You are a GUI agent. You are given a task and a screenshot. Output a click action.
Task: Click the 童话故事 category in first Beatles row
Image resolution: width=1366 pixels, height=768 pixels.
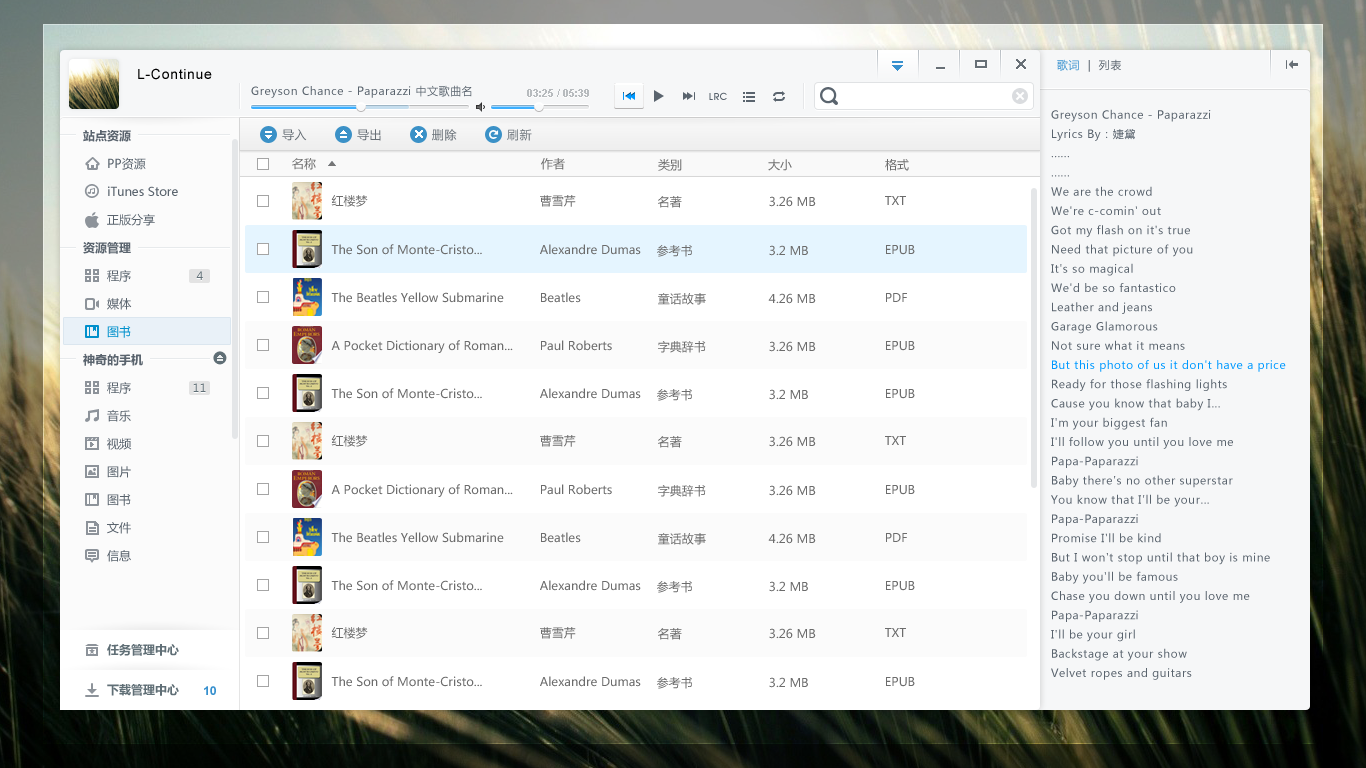tap(681, 298)
